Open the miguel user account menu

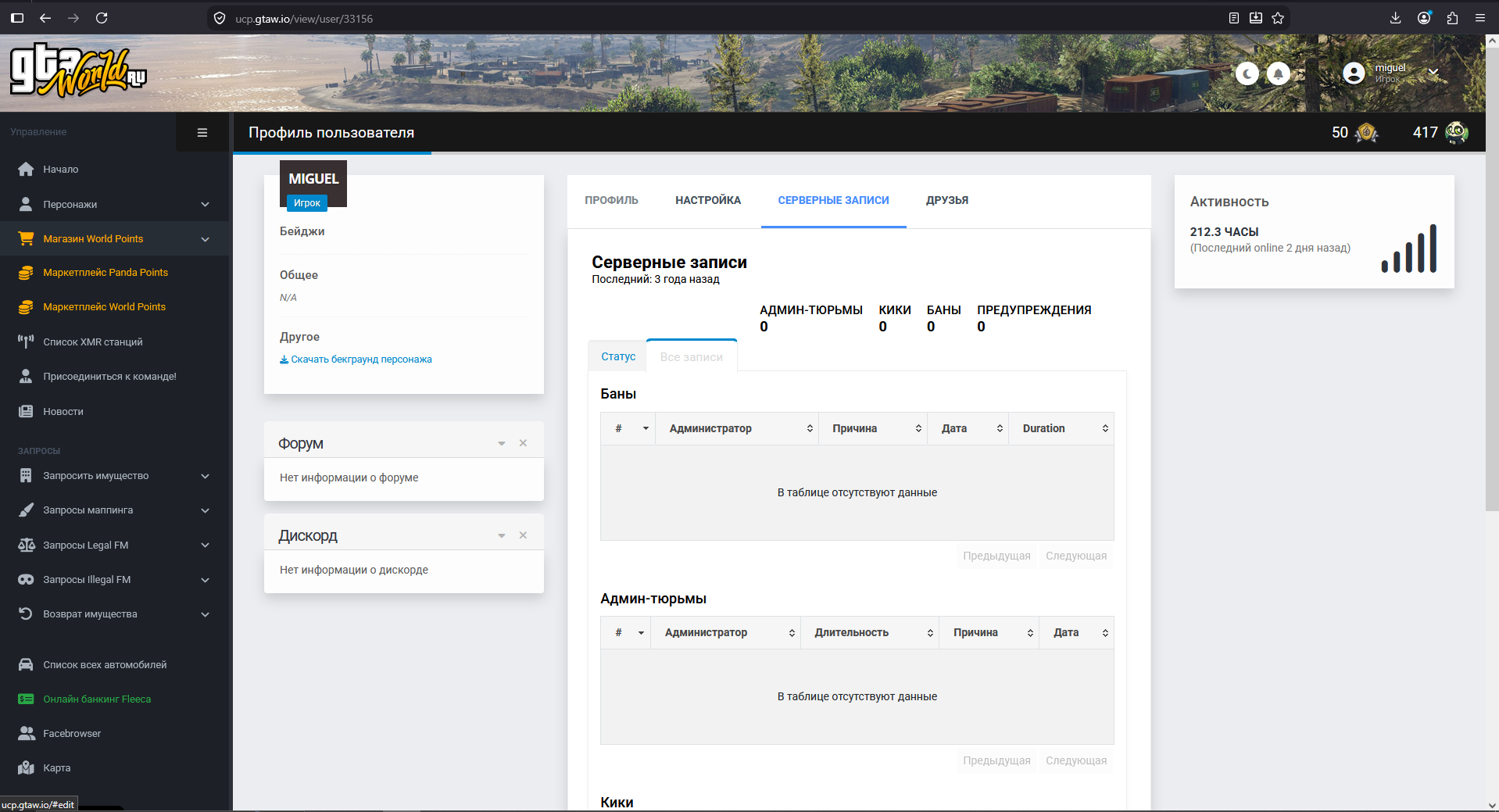click(1391, 73)
